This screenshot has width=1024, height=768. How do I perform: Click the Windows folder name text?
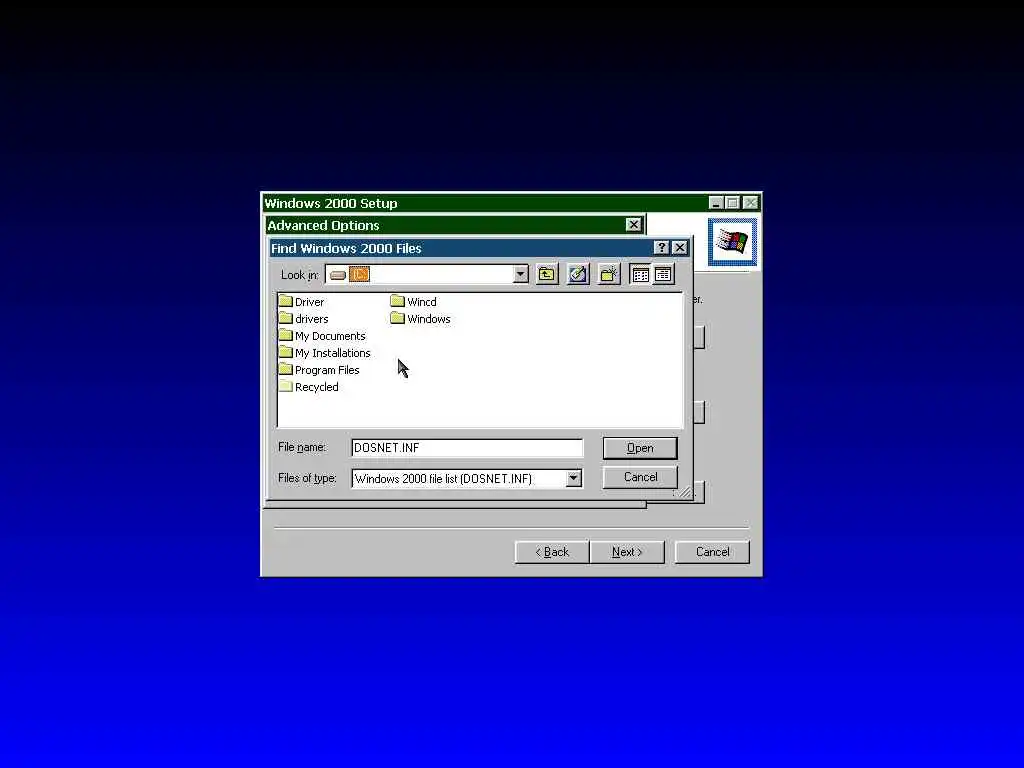pos(429,319)
